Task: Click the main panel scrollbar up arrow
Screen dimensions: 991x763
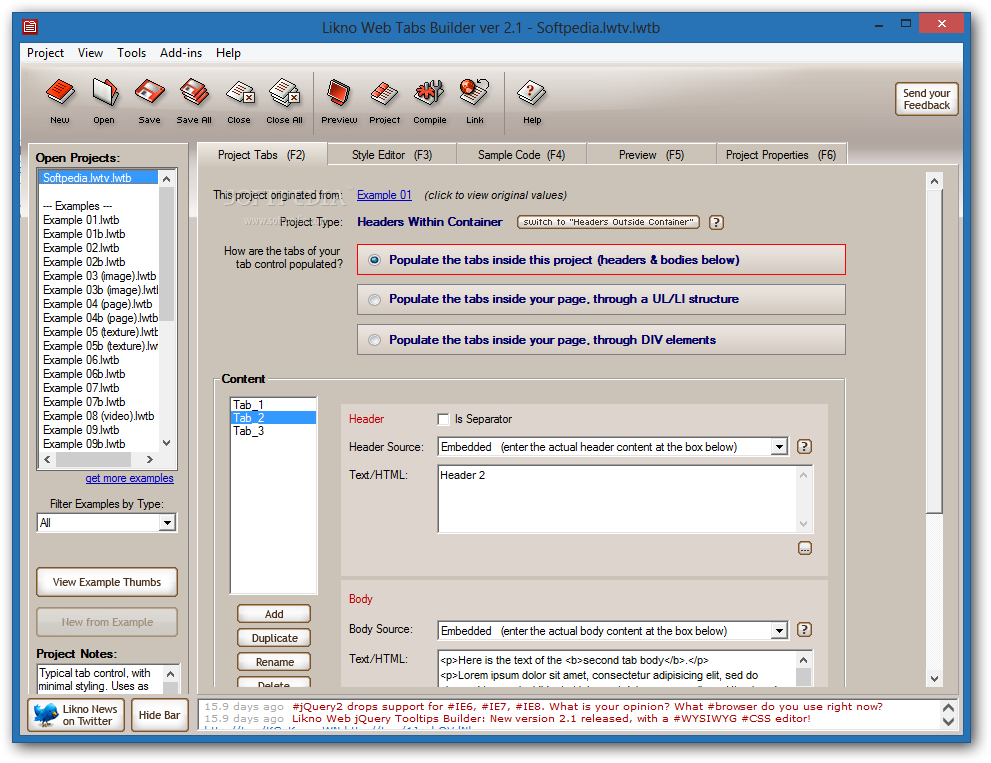Action: click(x=935, y=181)
